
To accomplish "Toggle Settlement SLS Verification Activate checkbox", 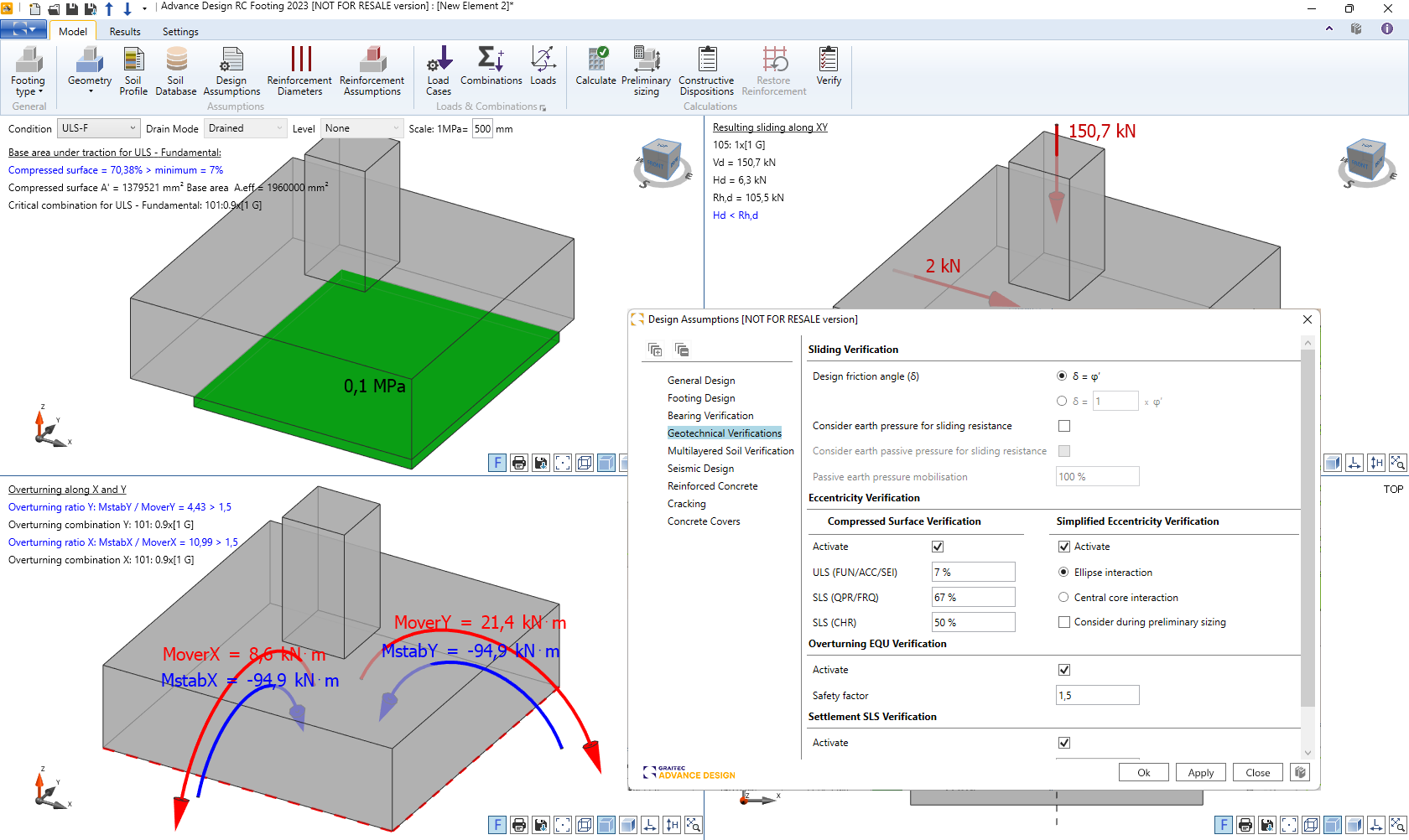I will [x=1064, y=743].
